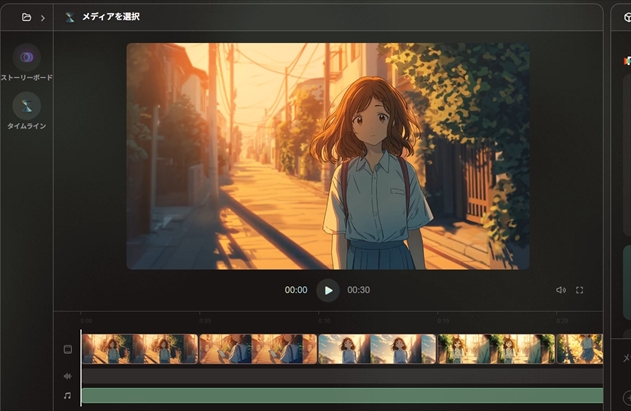Play the video preview
Viewport: 631px width, 411px height.
[328, 290]
